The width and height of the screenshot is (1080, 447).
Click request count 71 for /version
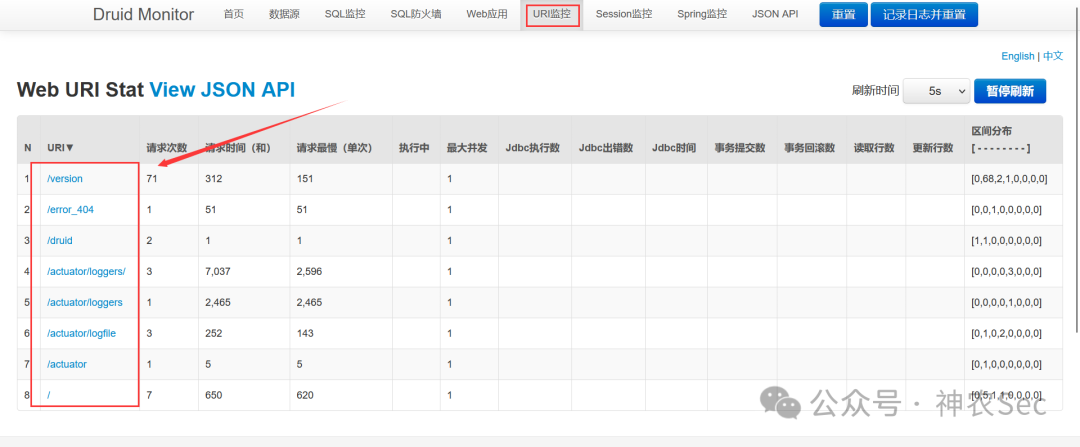[x=152, y=178]
